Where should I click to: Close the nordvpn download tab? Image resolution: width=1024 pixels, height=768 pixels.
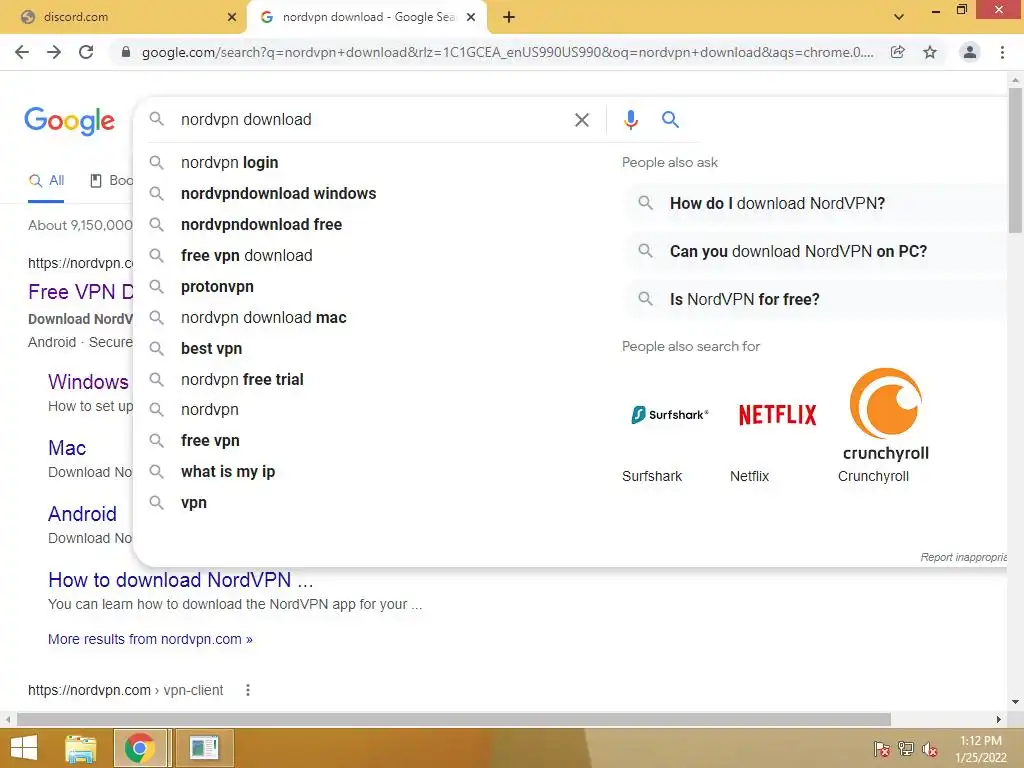coord(471,17)
